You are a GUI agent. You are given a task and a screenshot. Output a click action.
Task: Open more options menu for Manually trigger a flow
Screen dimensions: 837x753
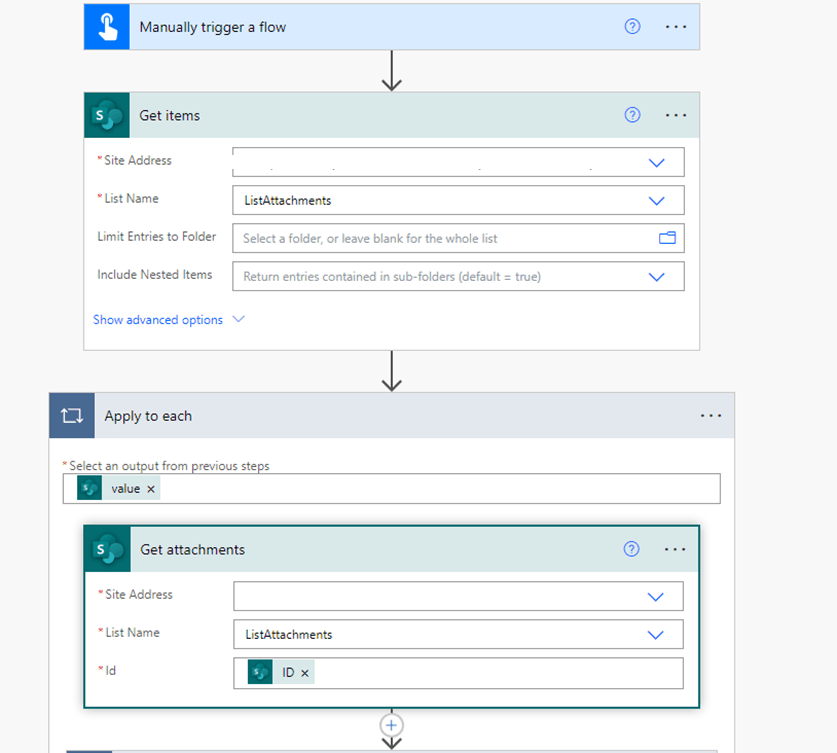coord(676,27)
